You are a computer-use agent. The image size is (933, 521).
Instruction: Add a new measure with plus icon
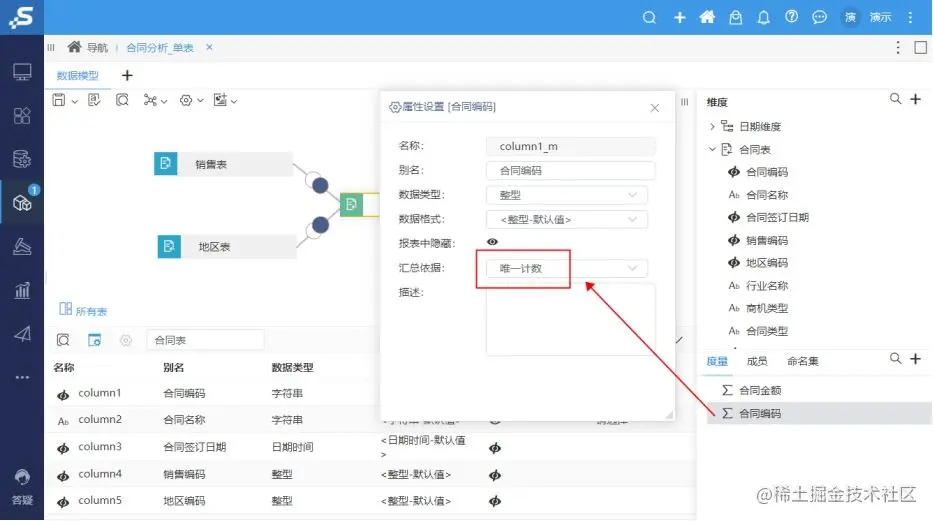pyautogui.click(x=916, y=359)
